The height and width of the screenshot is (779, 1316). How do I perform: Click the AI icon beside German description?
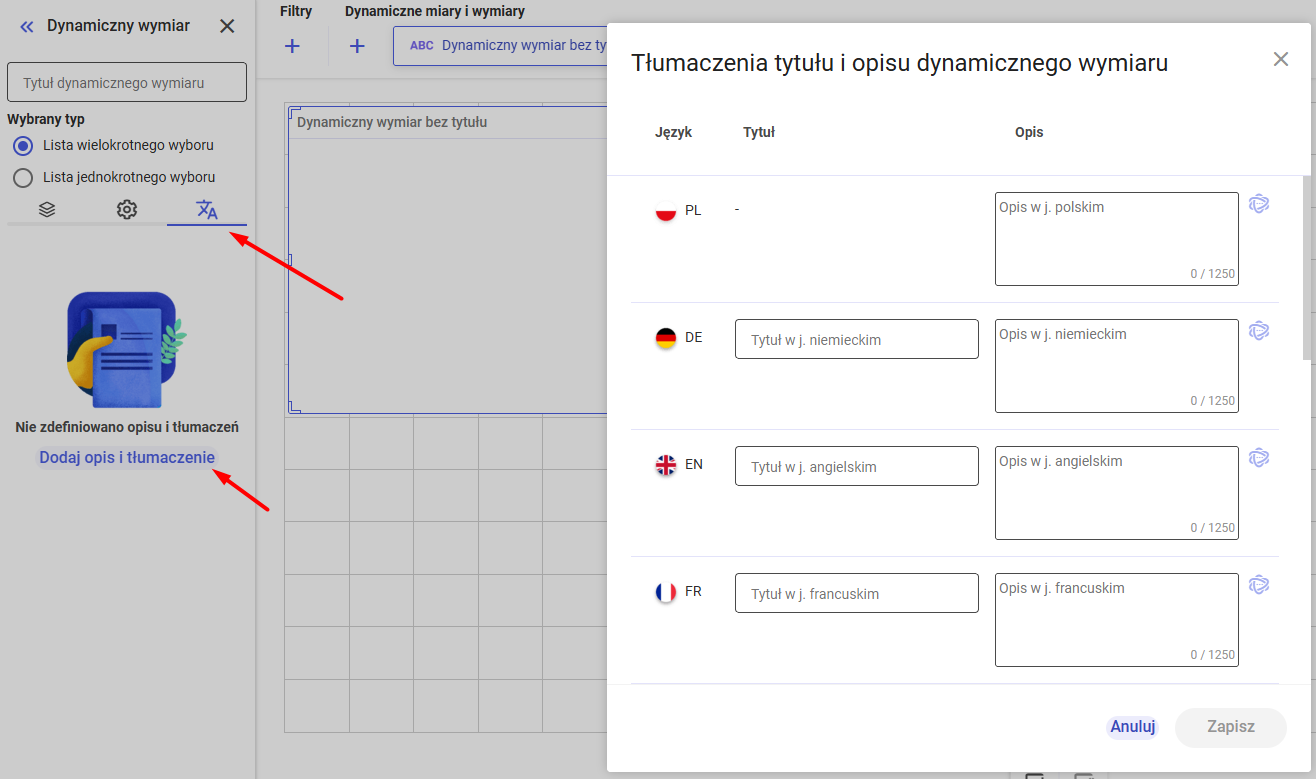pos(1259,331)
